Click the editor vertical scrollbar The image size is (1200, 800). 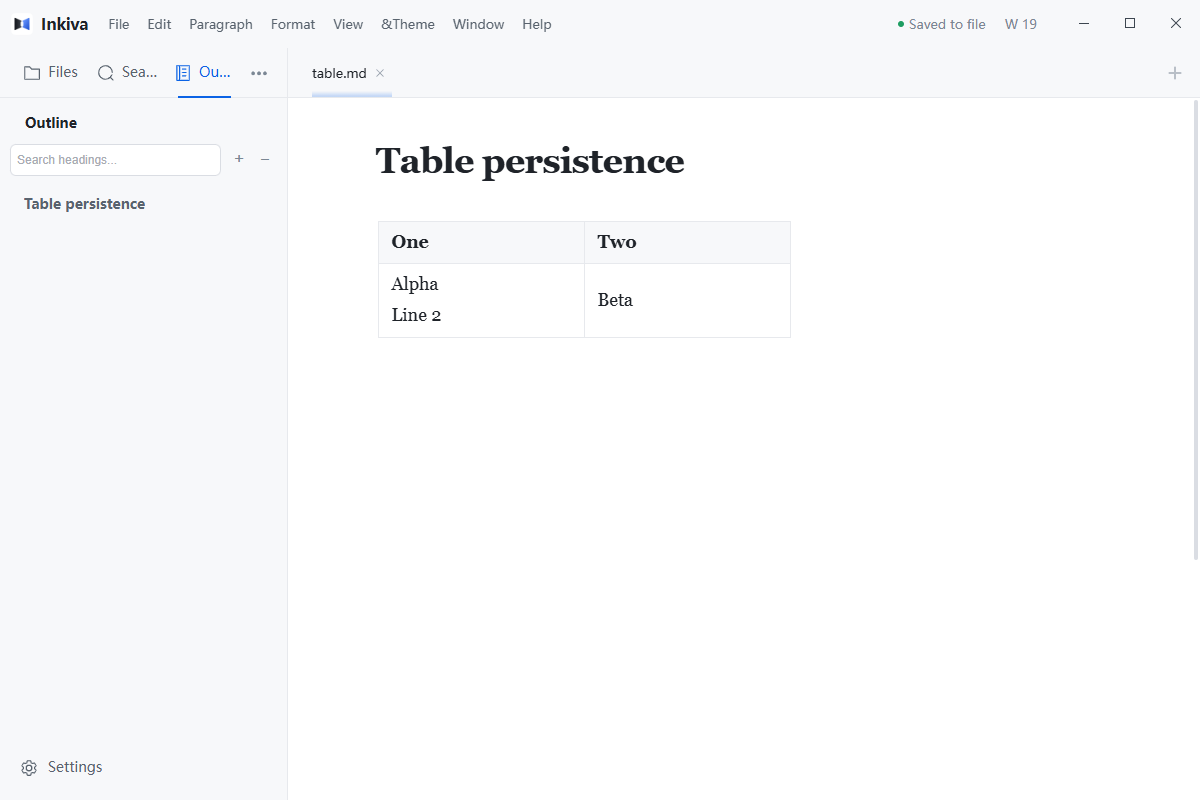1196,330
